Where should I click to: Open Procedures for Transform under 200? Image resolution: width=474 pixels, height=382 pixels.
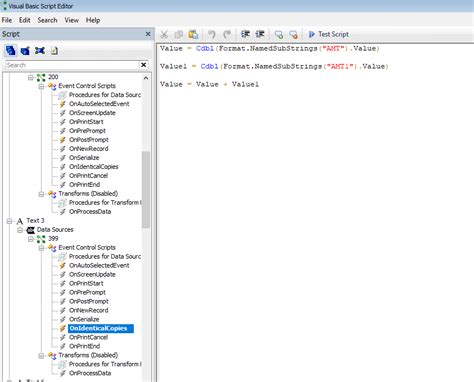[105, 202]
